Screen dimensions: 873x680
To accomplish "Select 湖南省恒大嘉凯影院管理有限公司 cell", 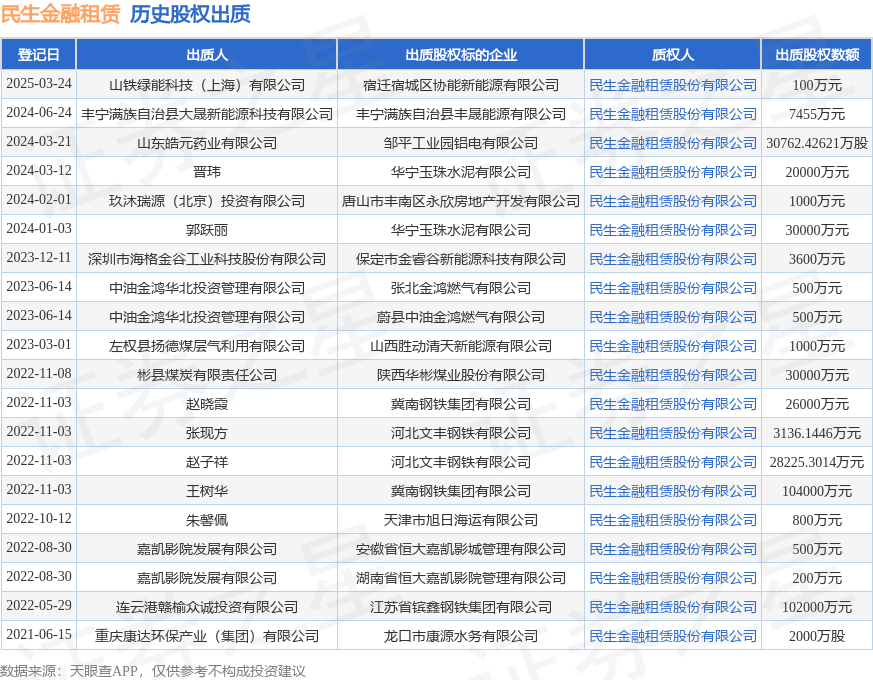I will pos(460,578).
